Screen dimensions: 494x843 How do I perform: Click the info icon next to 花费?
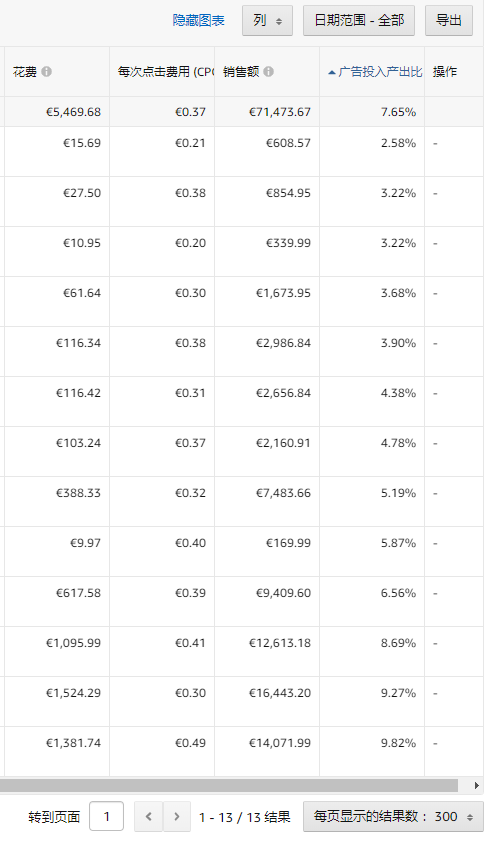pos(47,72)
